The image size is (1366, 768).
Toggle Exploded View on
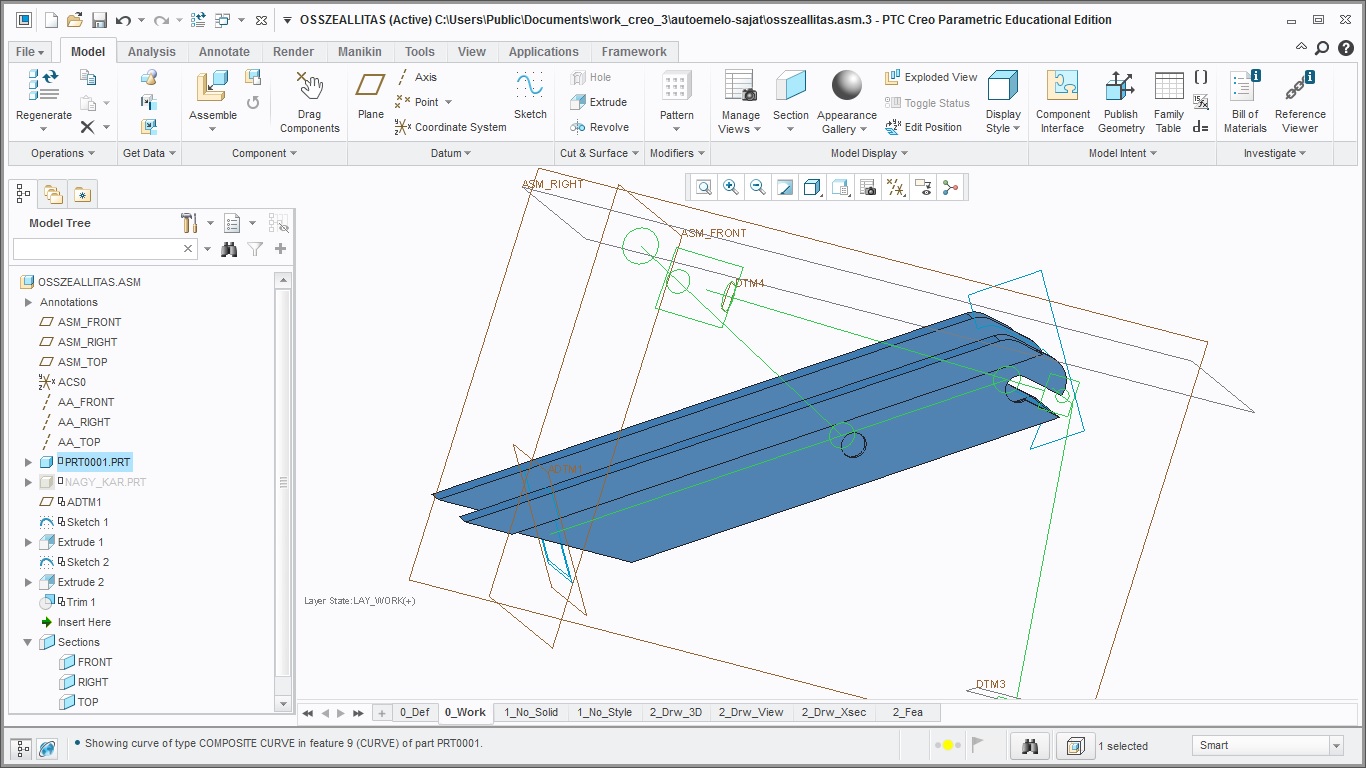tap(931, 77)
